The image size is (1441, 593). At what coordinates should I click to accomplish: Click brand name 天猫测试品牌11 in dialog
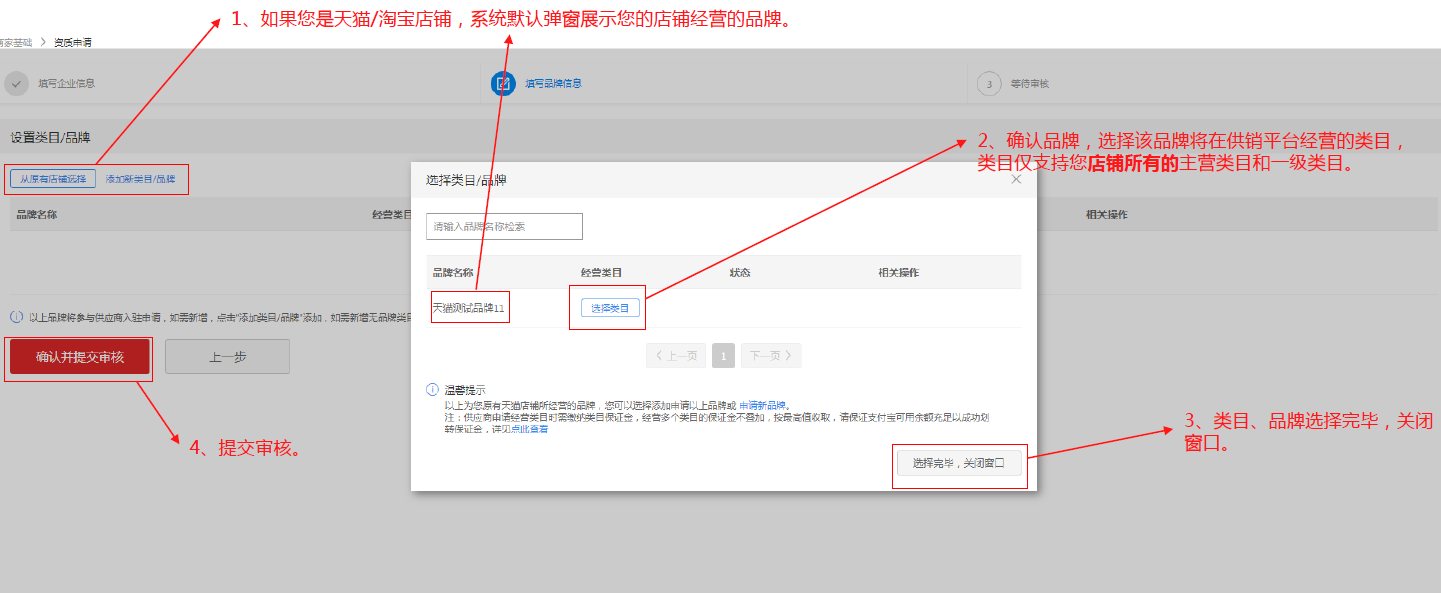click(468, 308)
